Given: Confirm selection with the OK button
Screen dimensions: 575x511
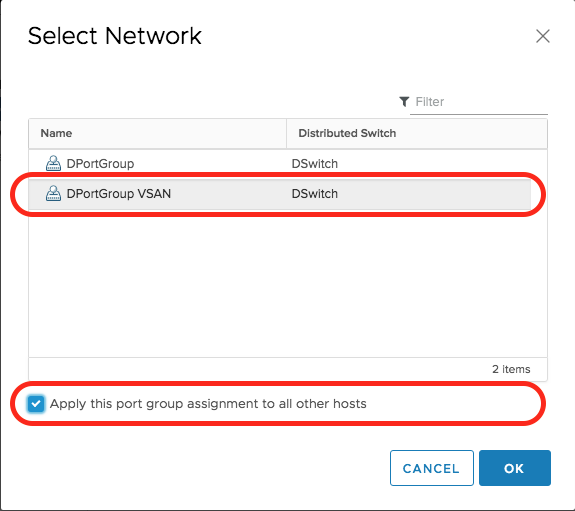Looking at the screenshot, I should 514,468.
